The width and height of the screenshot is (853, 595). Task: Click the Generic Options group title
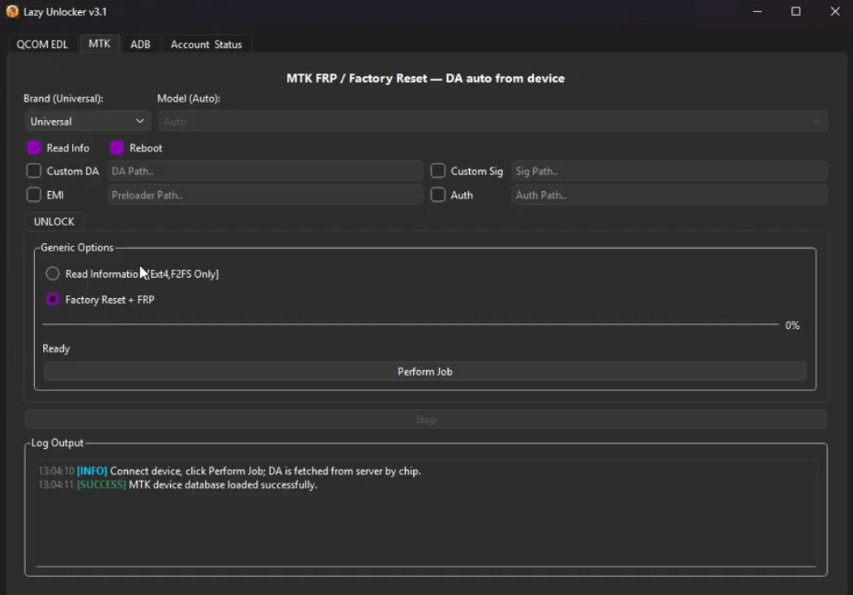point(77,247)
